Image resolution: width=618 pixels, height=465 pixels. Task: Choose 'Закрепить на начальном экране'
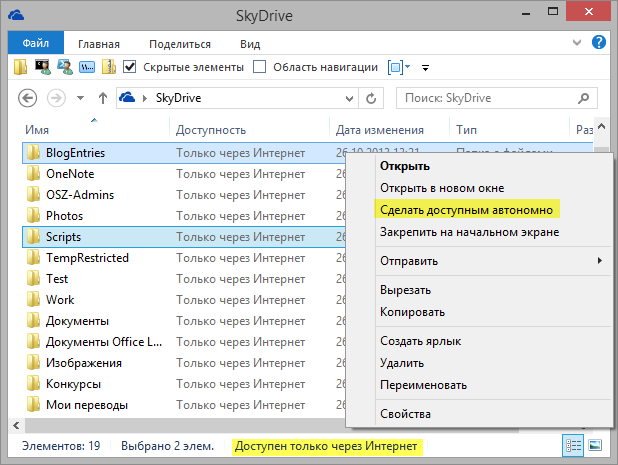[494, 232]
